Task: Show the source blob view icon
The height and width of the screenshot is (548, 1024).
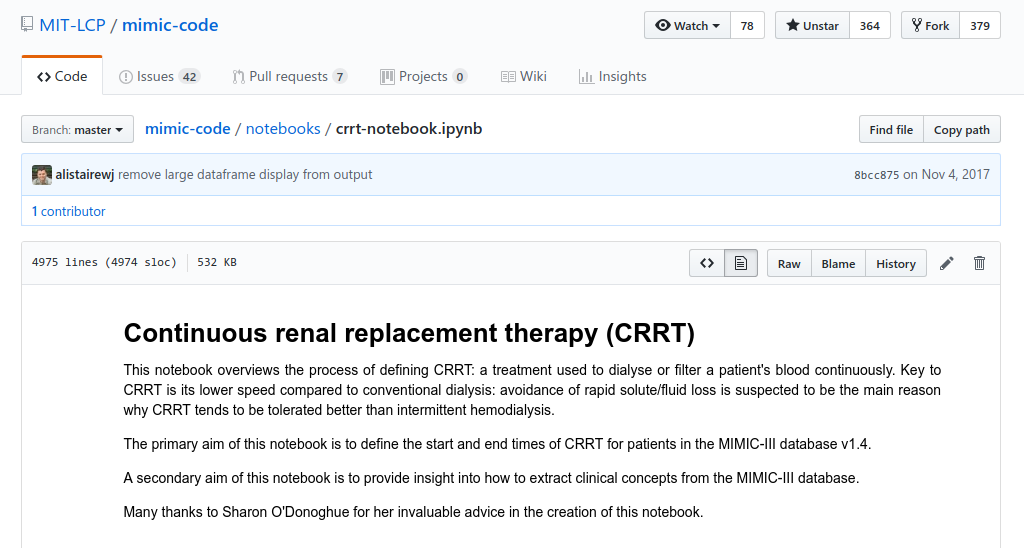Action: [706, 263]
